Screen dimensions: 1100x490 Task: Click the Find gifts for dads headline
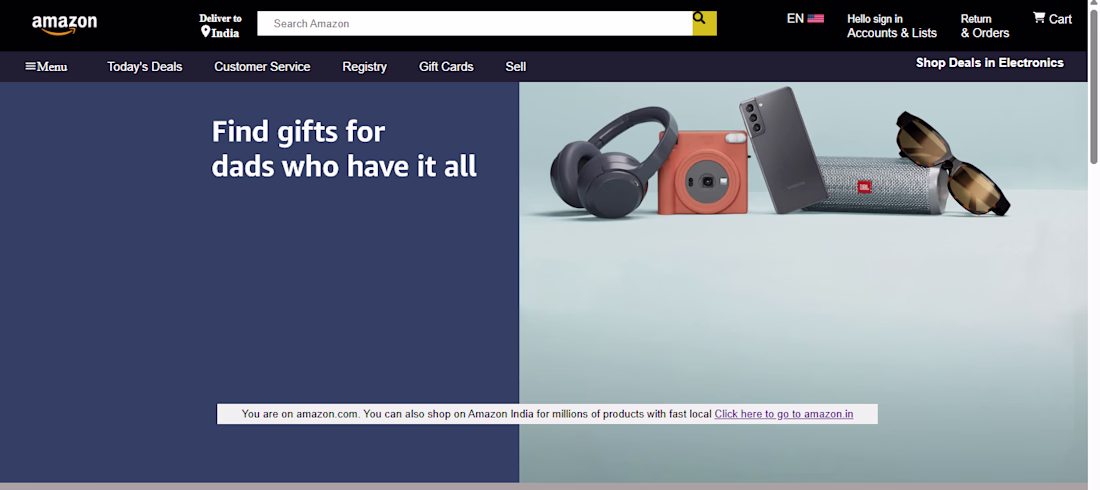point(344,149)
